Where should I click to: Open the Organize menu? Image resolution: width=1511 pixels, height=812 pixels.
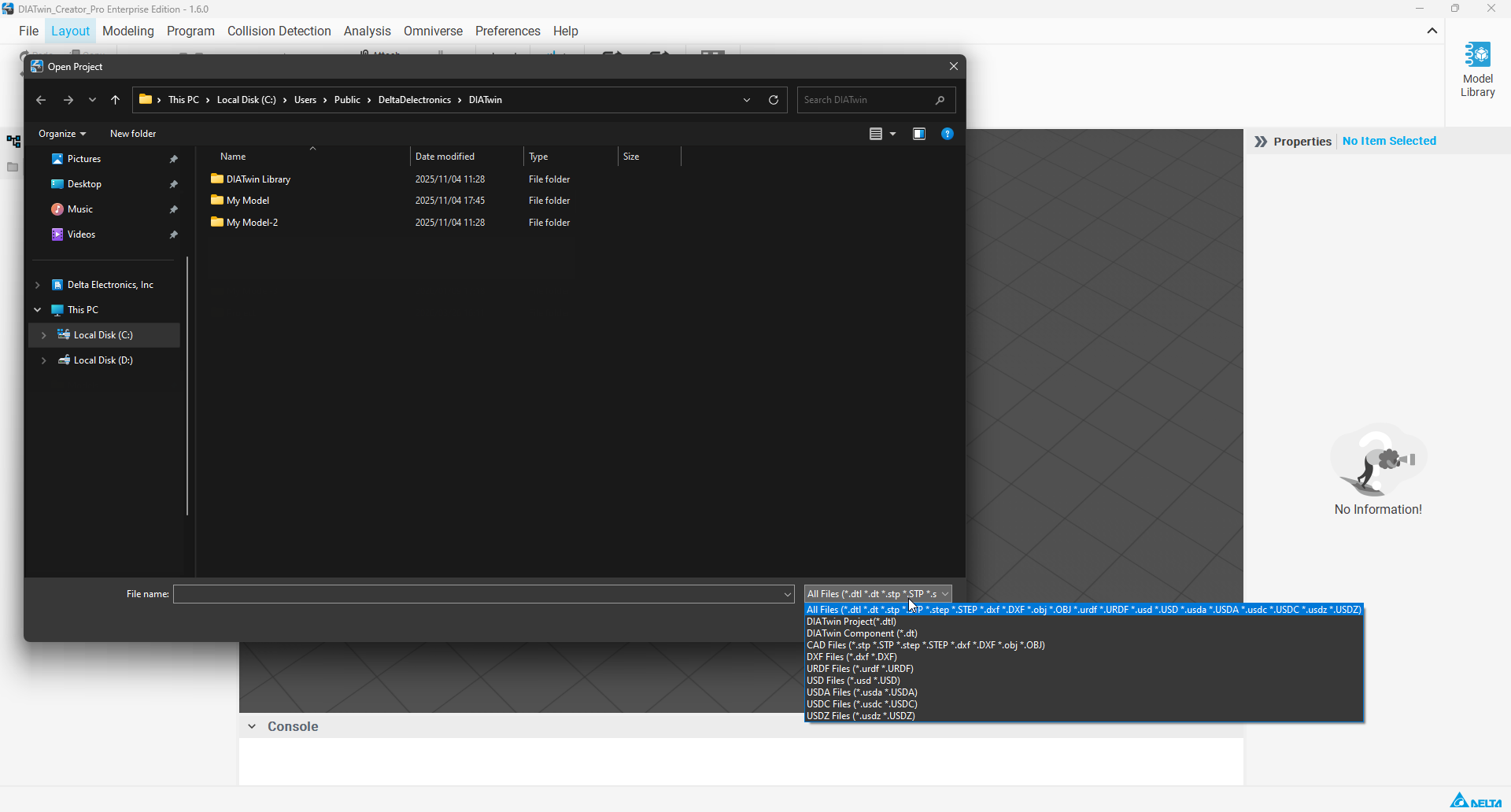click(x=62, y=134)
